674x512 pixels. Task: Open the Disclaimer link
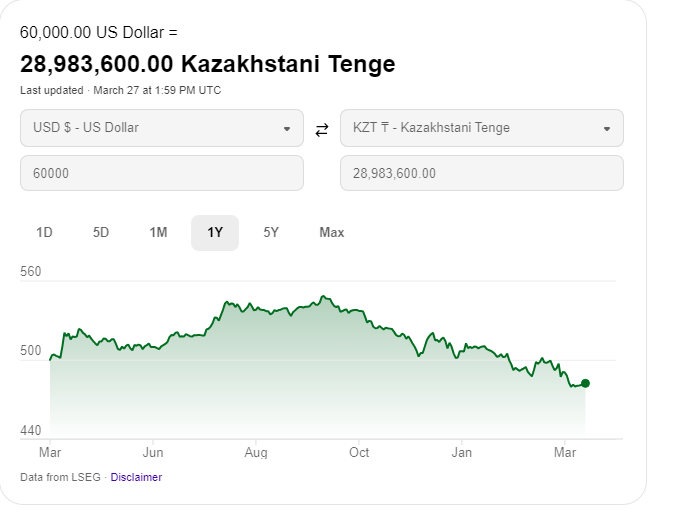[136, 477]
